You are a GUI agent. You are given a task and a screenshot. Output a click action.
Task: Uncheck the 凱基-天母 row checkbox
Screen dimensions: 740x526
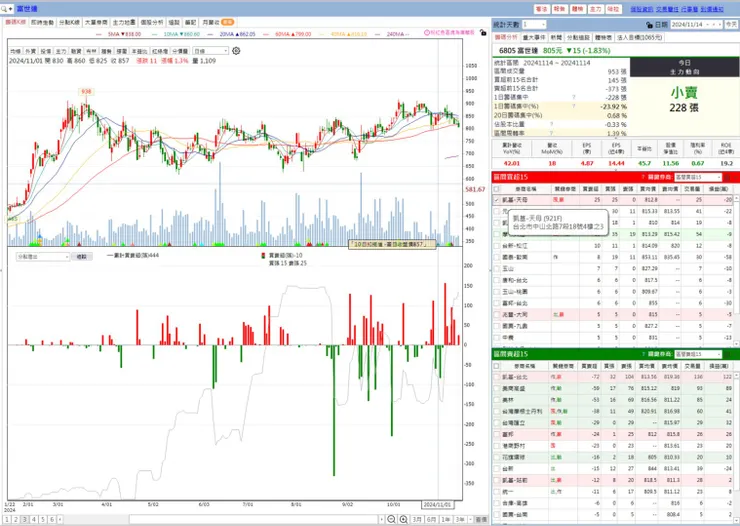496,200
